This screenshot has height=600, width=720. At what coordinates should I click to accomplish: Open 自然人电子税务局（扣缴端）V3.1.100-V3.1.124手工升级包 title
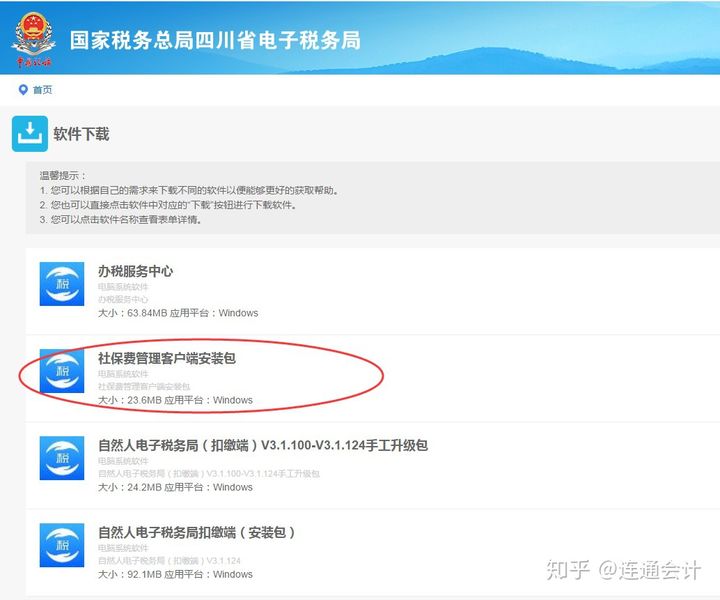click(x=263, y=445)
